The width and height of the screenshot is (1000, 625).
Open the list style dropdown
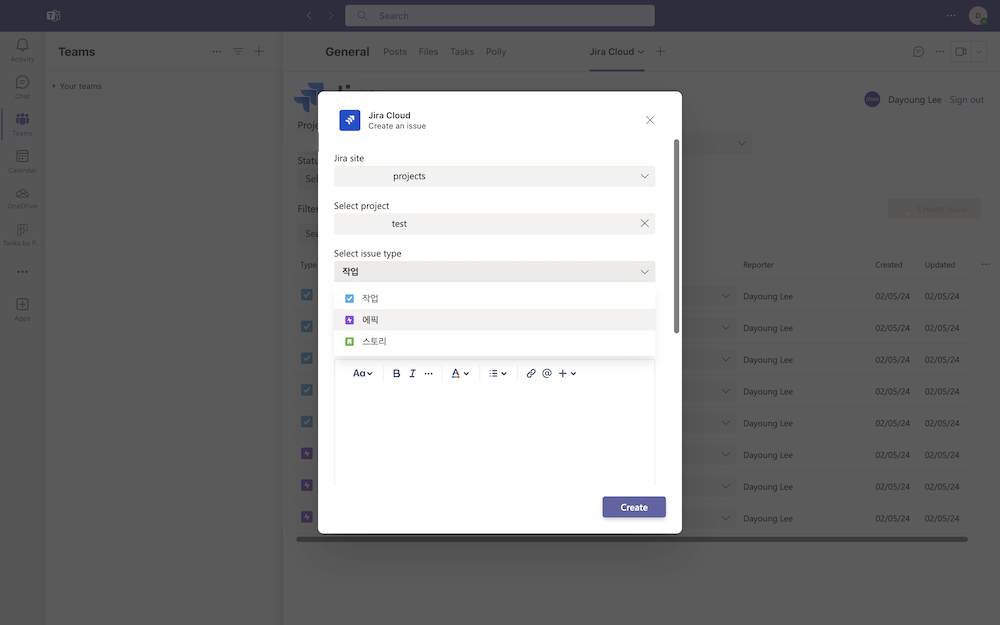(497, 374)
